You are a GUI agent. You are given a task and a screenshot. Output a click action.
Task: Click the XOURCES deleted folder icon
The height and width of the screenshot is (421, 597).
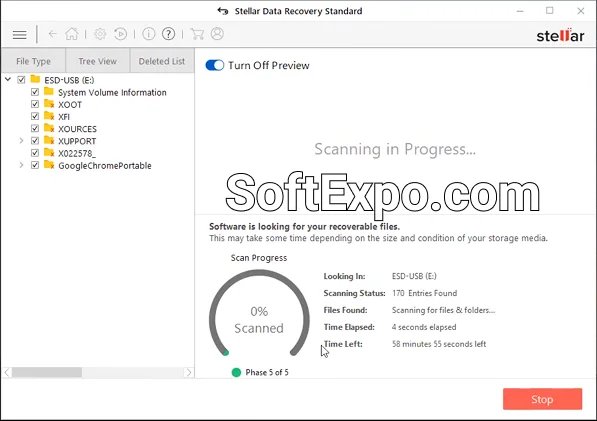coord(49,128)
